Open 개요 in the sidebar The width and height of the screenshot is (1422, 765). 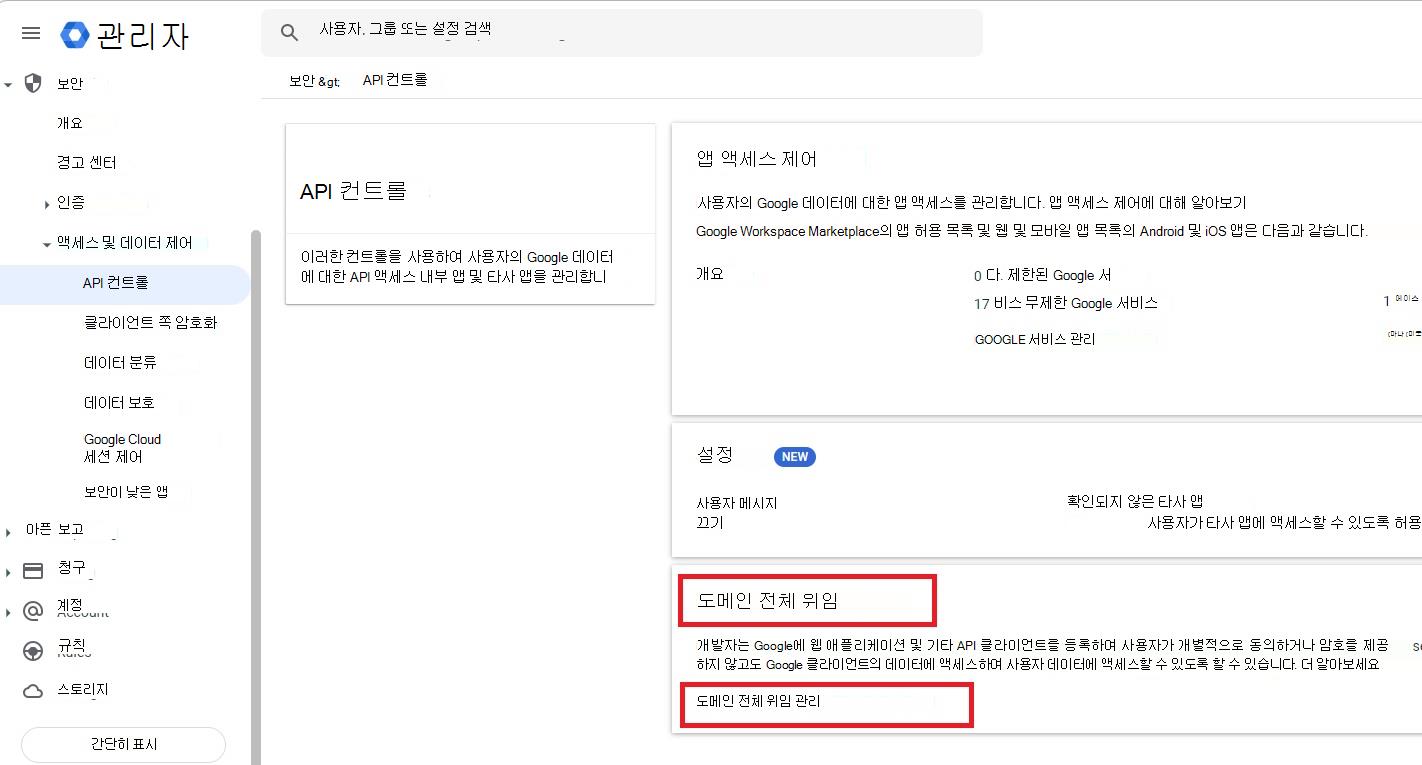coord(70,123)
